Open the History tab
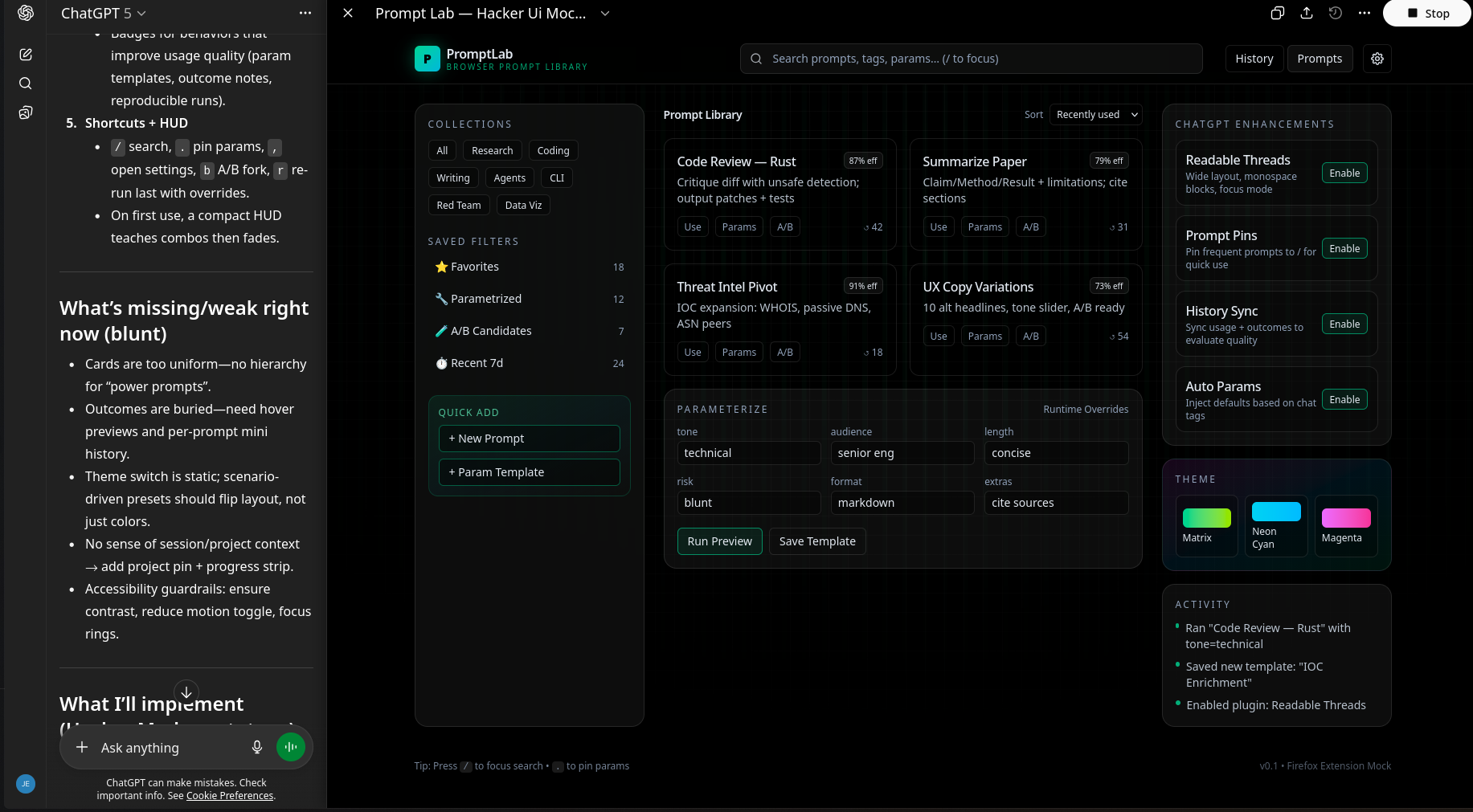This screenshot has width=1473, height=812. [x=1254, y=59]
